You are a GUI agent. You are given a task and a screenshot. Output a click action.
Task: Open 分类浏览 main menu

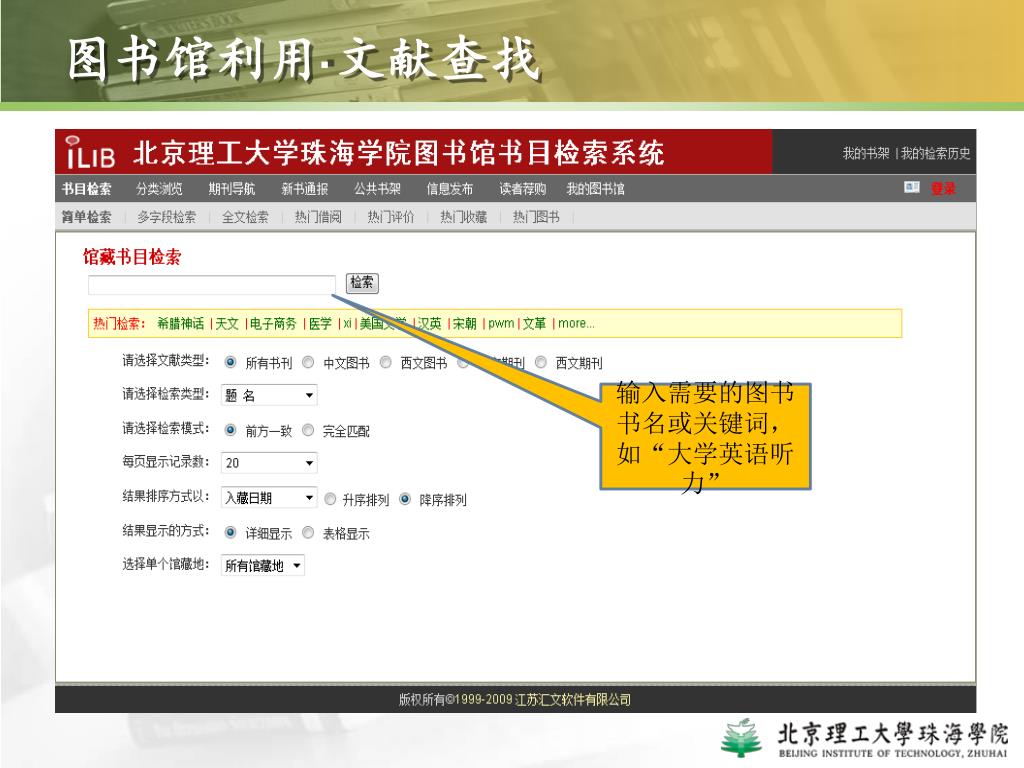tap(159, 189)
